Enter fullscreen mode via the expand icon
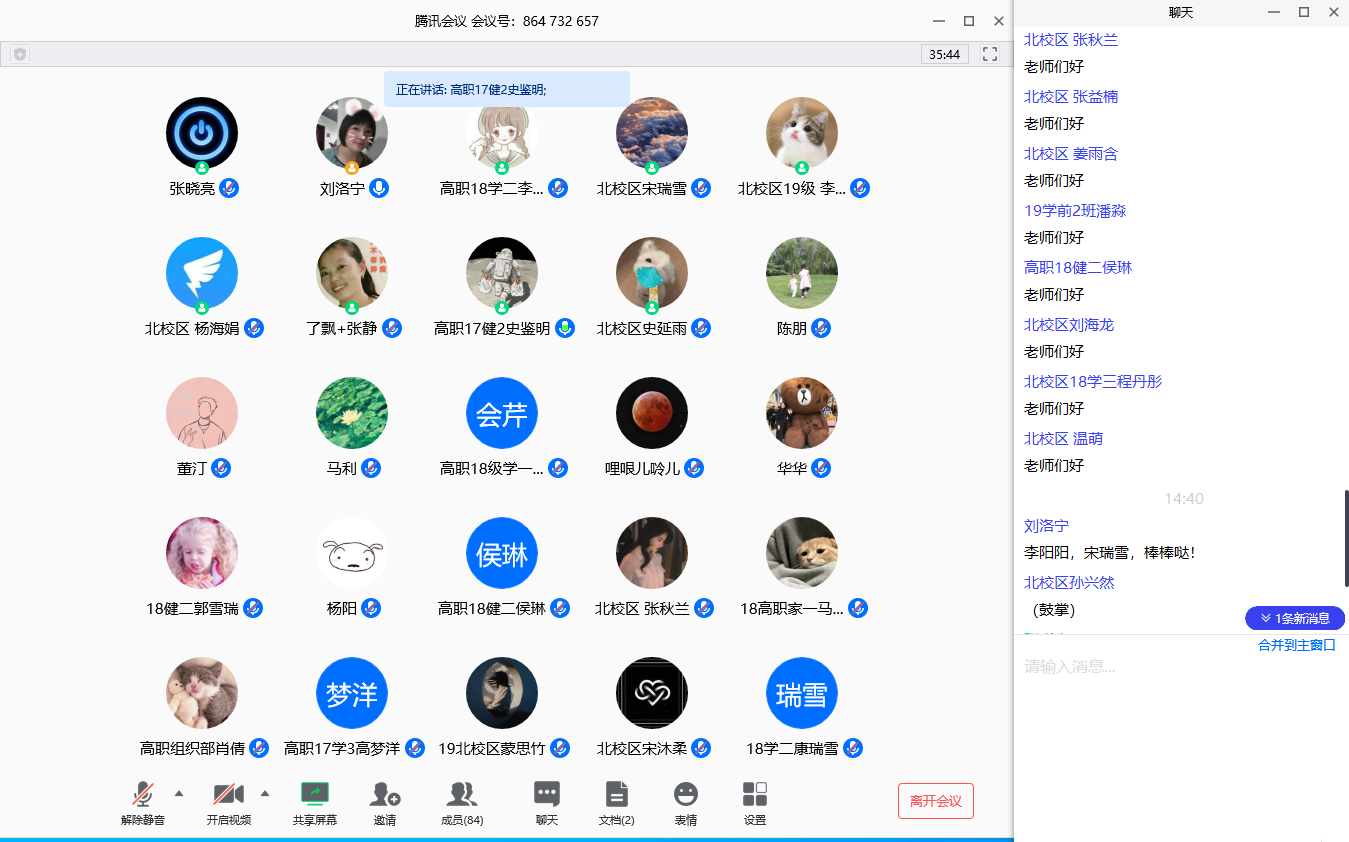Viewport: 1349px width, 842px height. pos(989,54)
